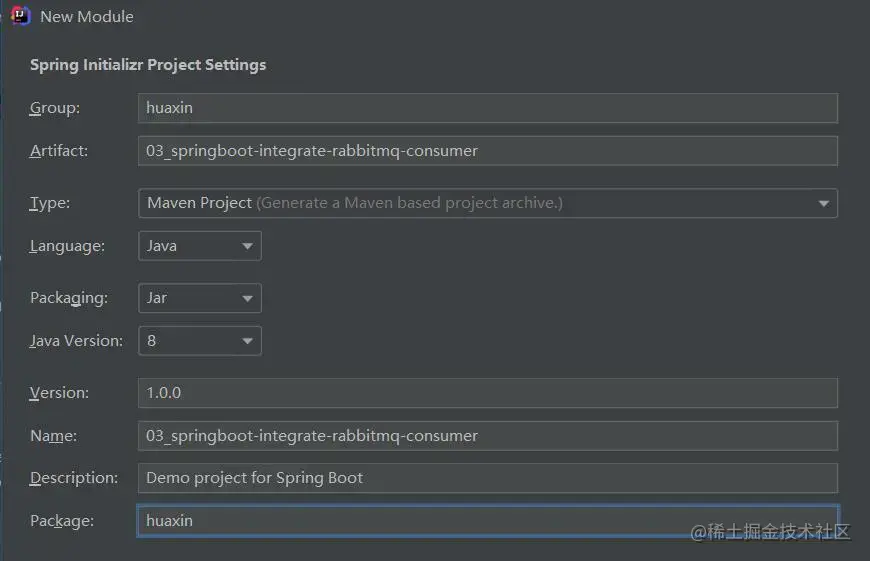Click into the Group text field

[x=487, y=108]
